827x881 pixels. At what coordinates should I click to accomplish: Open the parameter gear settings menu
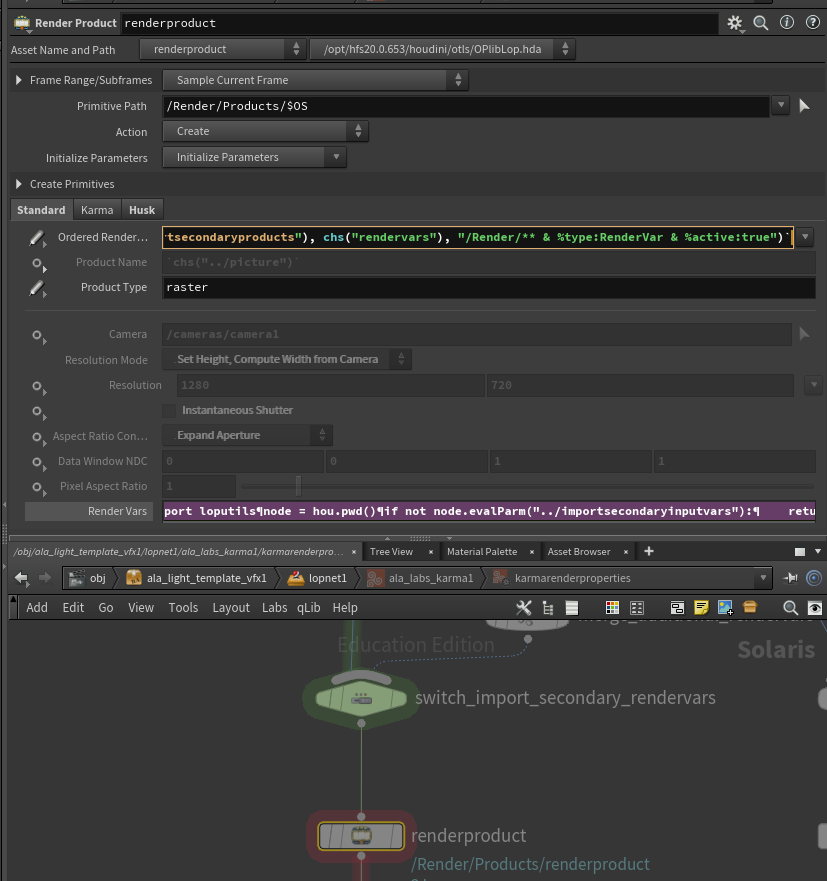[735, 22]
